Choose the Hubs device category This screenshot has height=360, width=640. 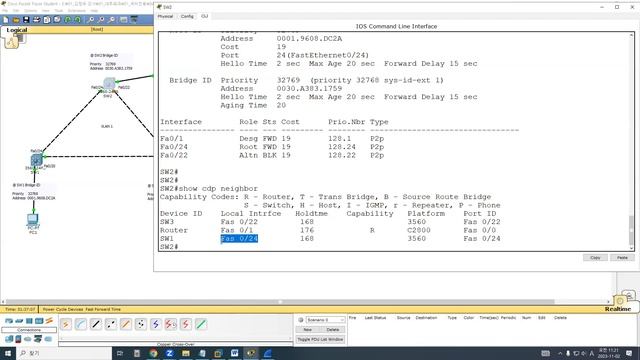(29, 321)
